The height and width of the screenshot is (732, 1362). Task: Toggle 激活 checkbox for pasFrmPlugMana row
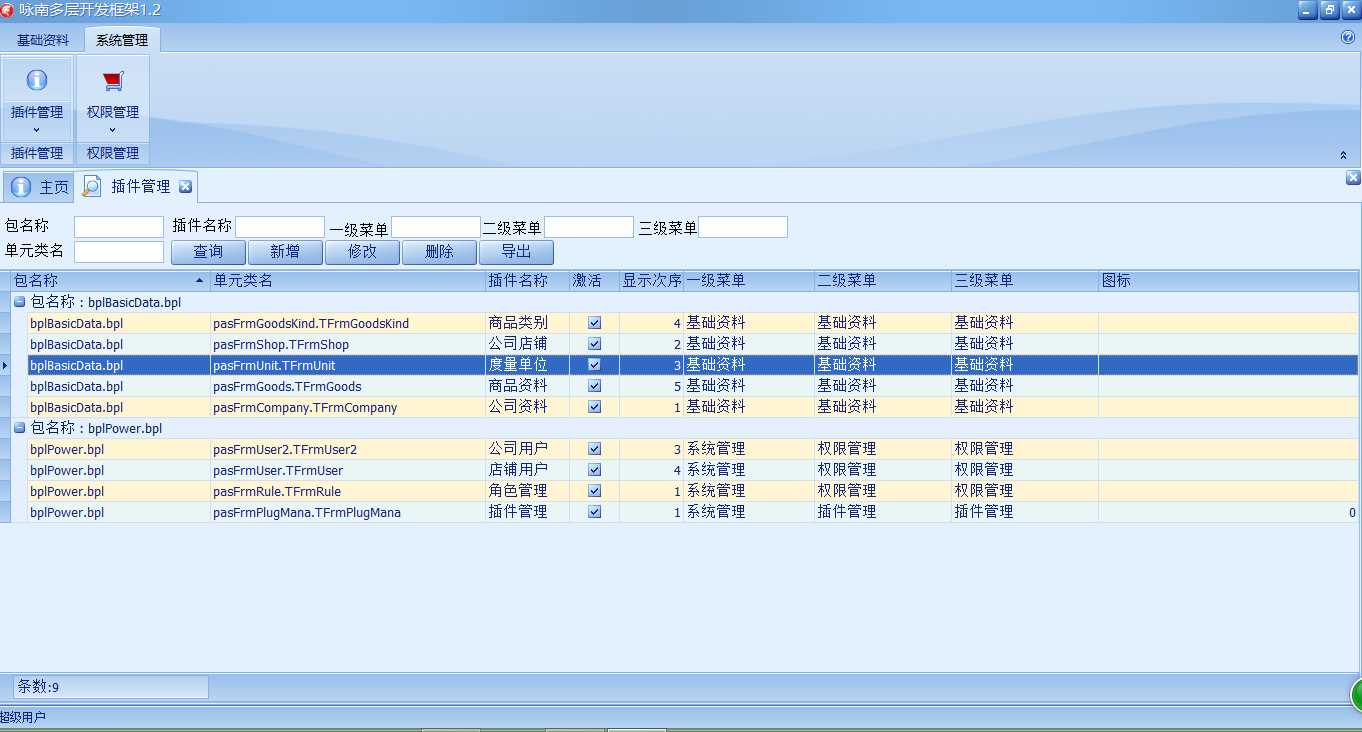[x=594, y=512]
